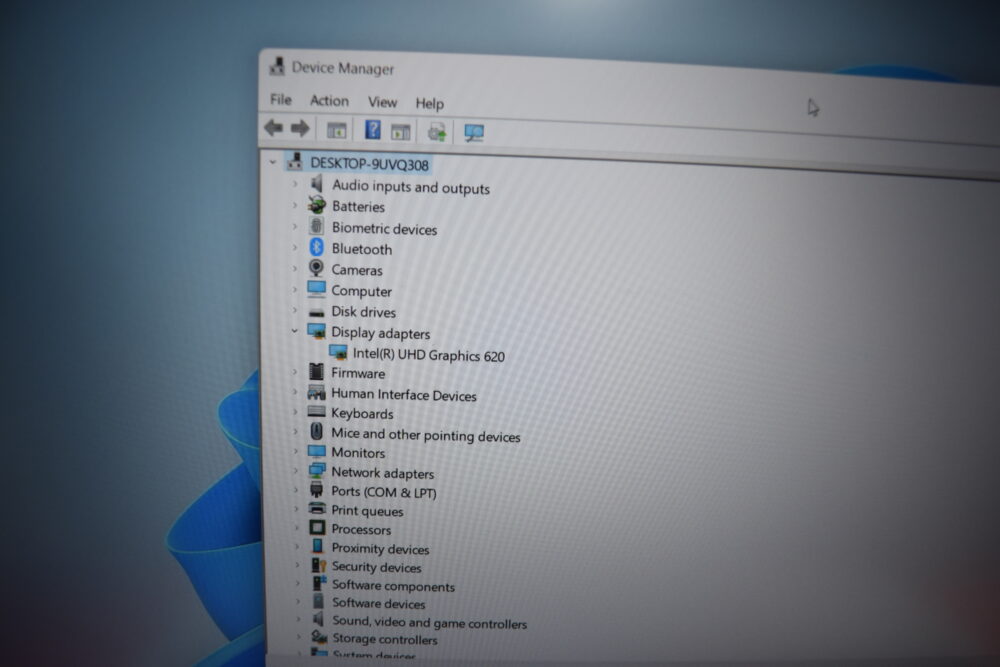Click the keyboard icon beside Keyboards
Screen dimensions: 1000x667
tap(316, 412)
